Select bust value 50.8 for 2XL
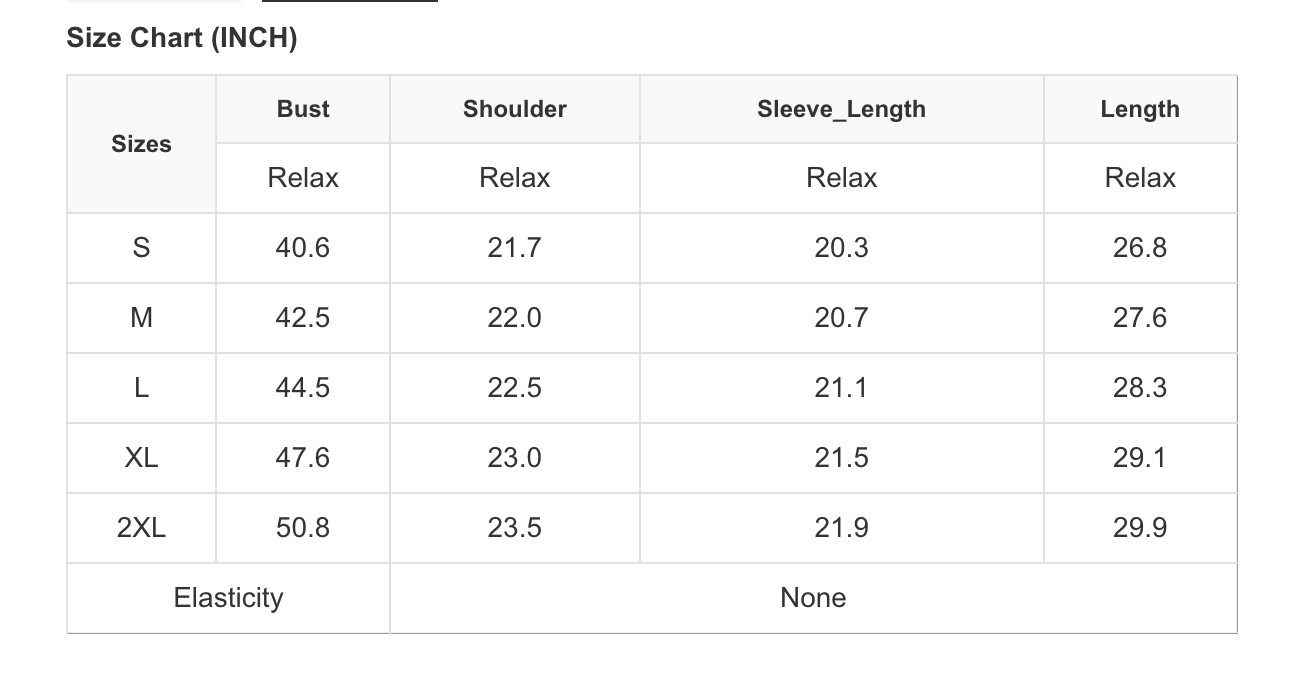The height and width of the screenshot is (684, 1302). coord(303,528)
